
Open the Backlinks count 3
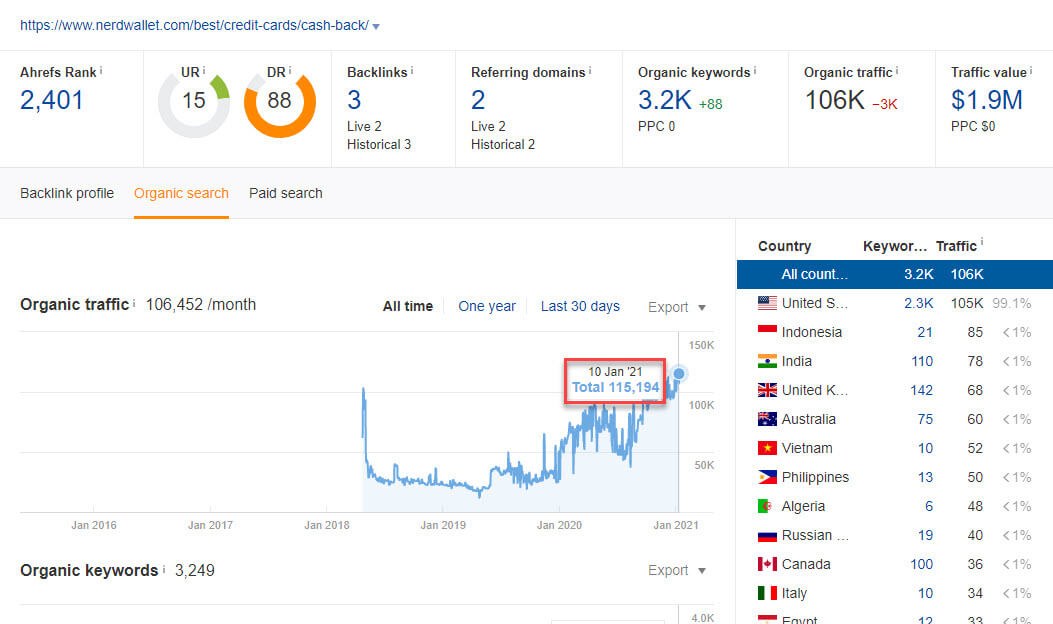pos(354,100)
